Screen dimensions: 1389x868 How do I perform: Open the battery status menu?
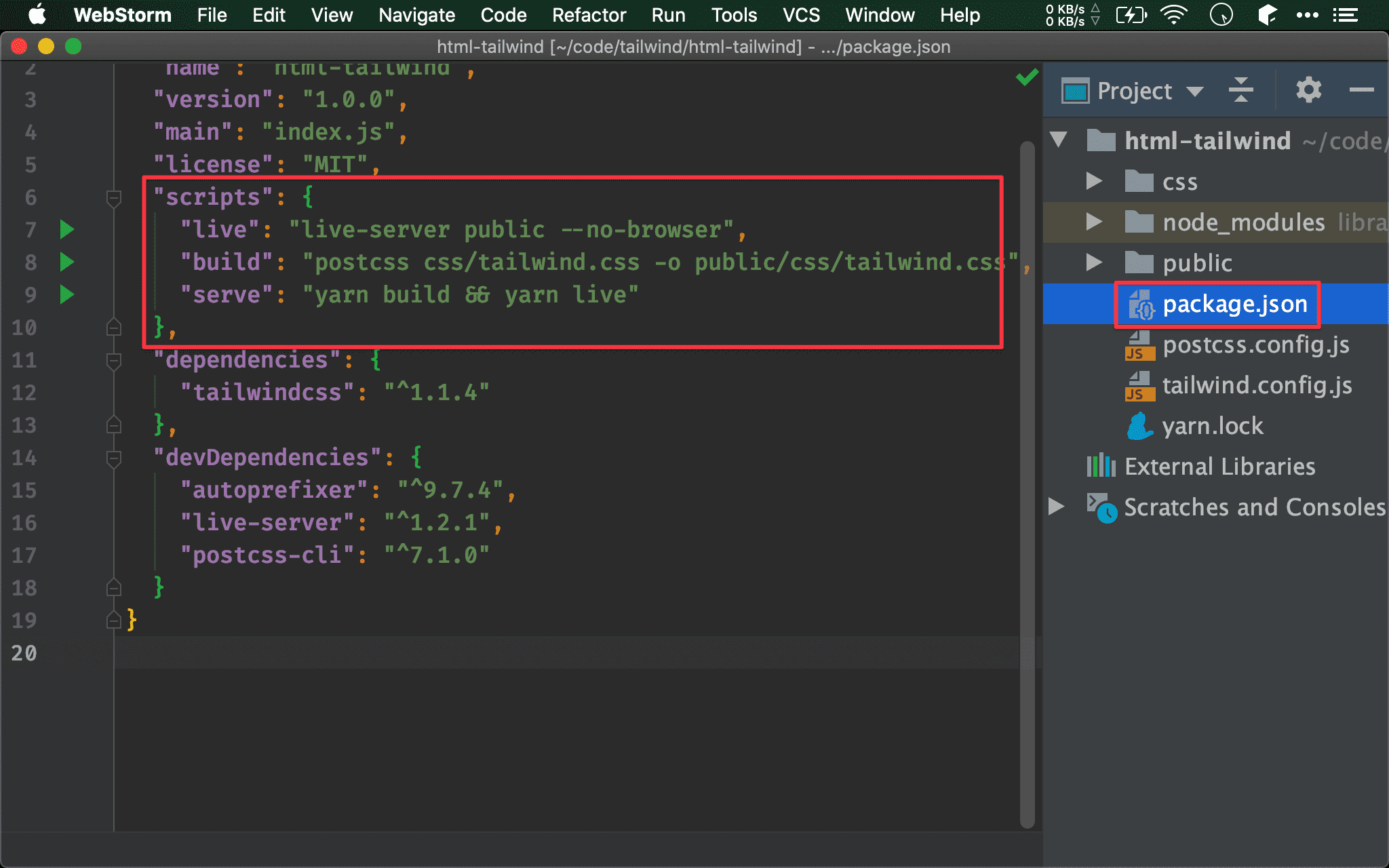pyautogui.click(x=1131, y=15)
